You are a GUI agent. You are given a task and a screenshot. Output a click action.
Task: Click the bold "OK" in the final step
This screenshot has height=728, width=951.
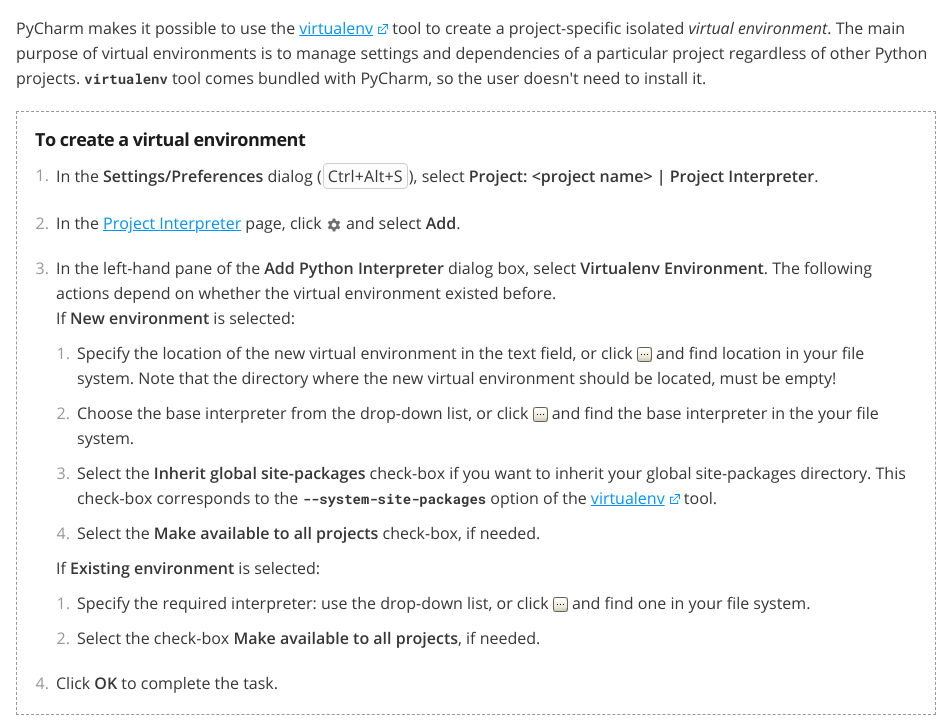tap(106, 683)
